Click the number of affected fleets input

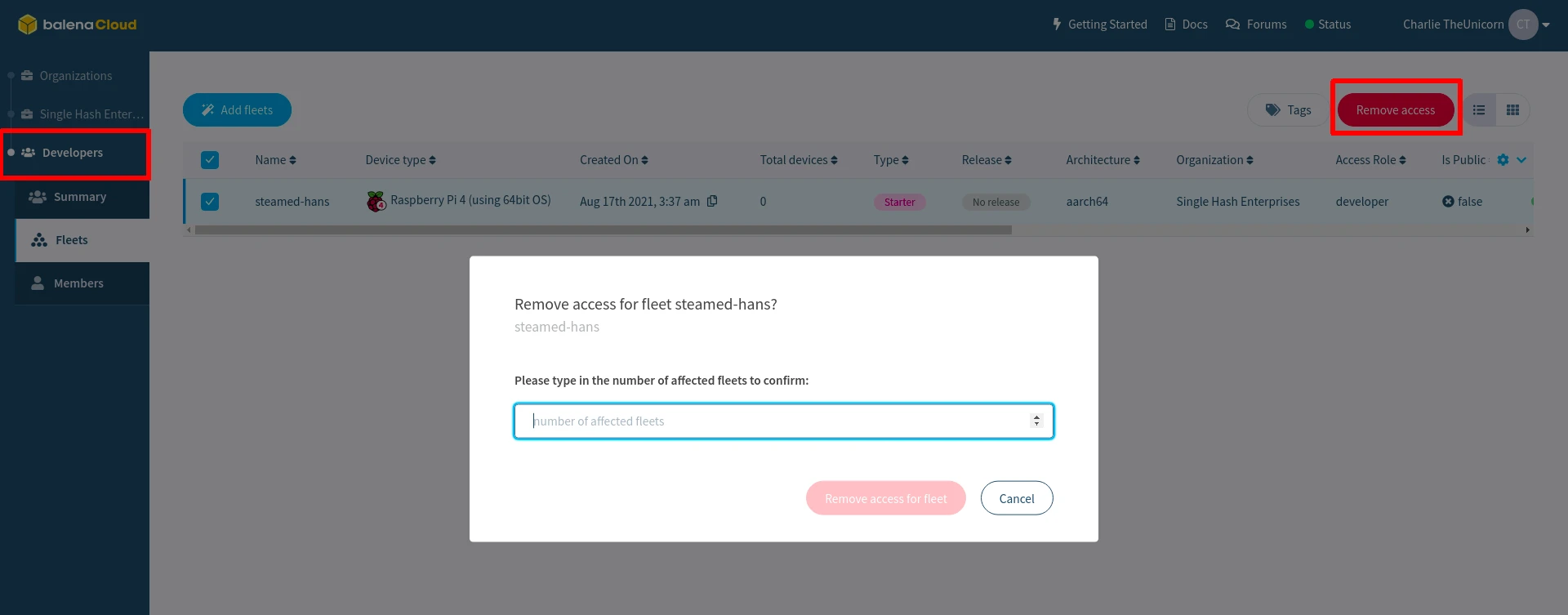pos(776,421)
